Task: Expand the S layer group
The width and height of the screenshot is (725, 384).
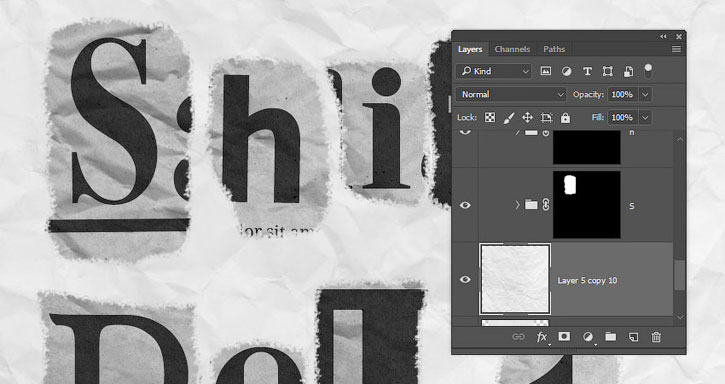Action: click(517, 204)
